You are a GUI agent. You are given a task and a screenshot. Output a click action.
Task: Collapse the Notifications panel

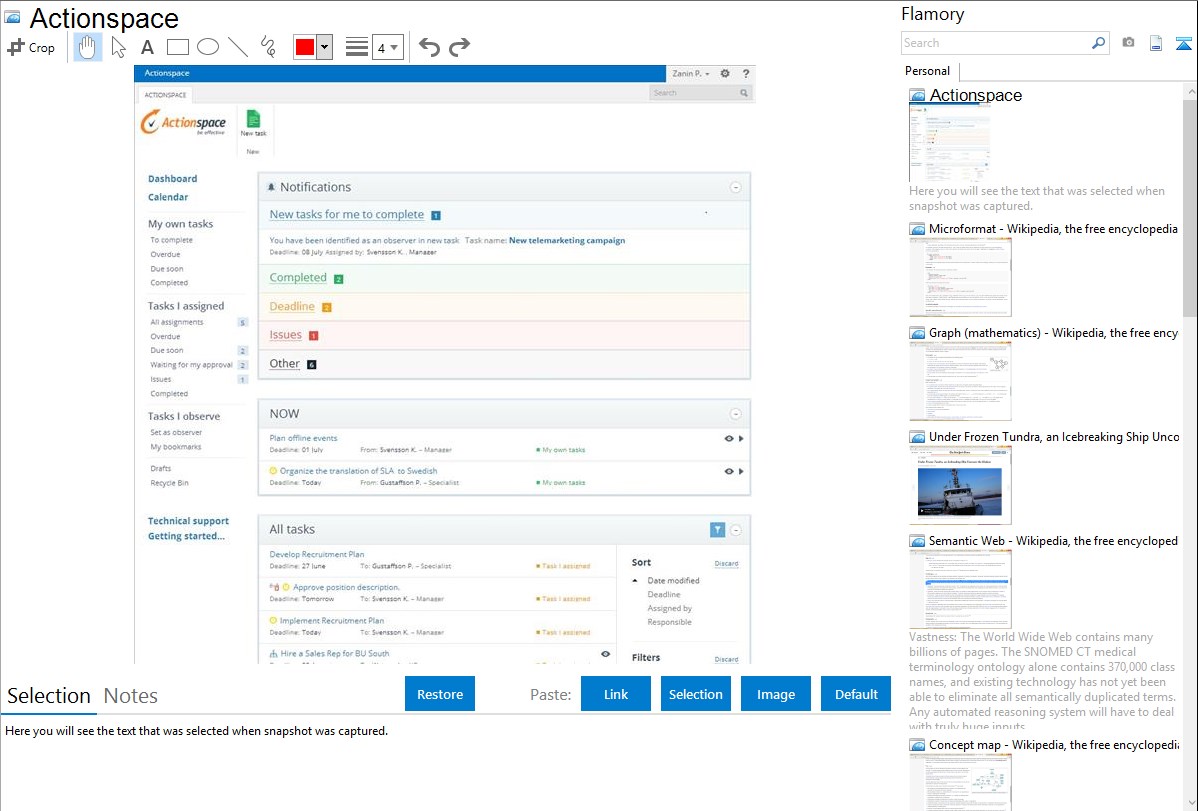(x=736, y=187)
